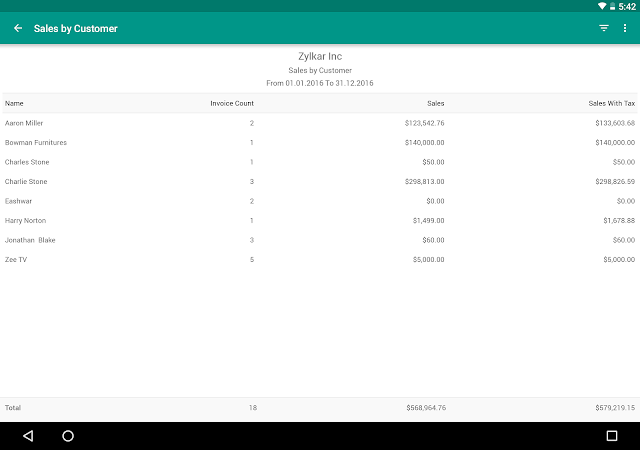Open the Bowman Furnitures row
The height and width of the screenshot is (450, 640).
tap(320, 143)
